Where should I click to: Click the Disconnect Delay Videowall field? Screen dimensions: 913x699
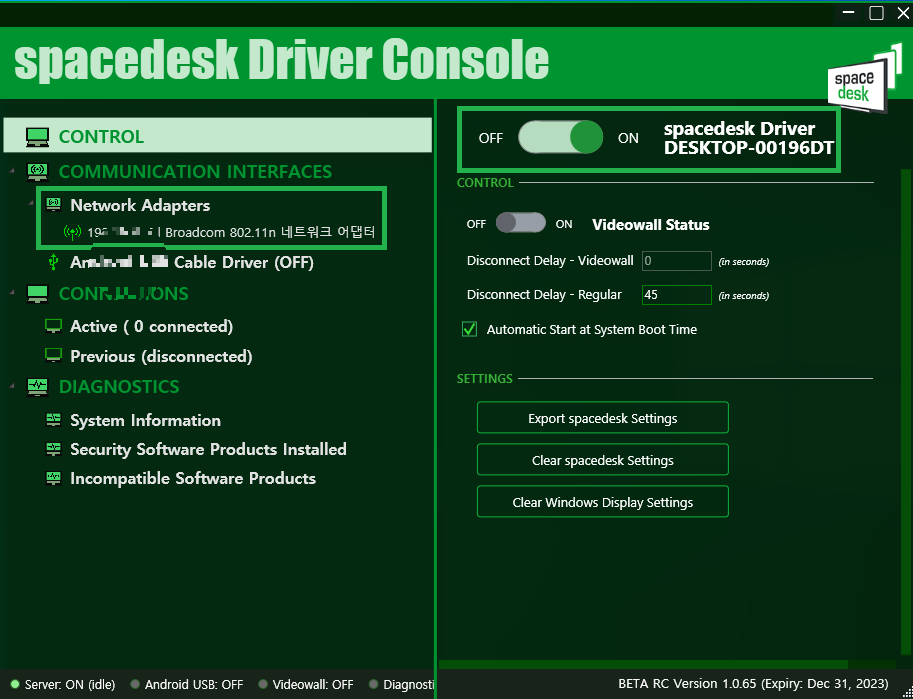pyautogui.click(x=677, y=261)
